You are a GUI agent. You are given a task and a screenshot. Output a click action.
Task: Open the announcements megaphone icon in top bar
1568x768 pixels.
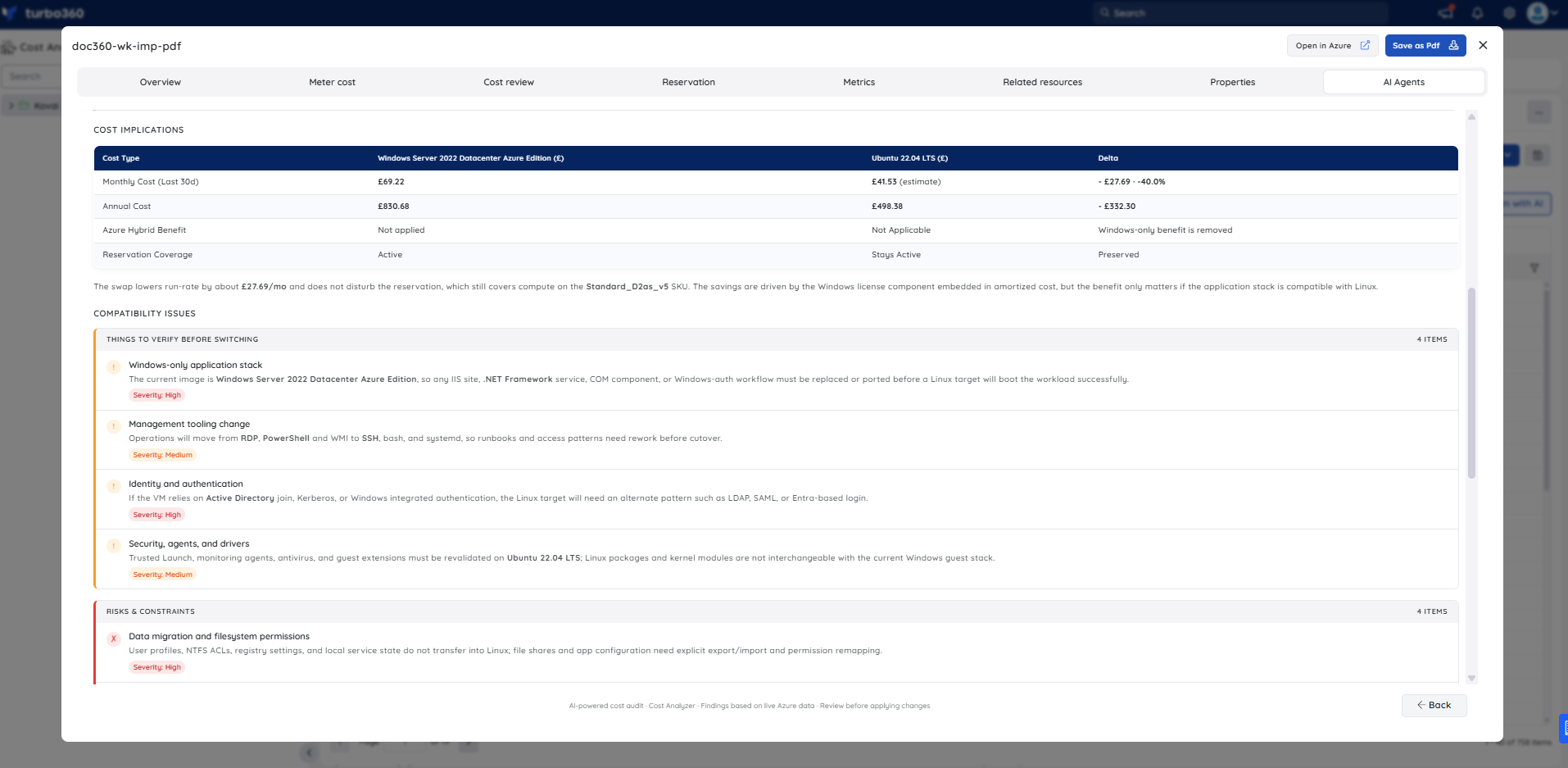[1446, 12]
